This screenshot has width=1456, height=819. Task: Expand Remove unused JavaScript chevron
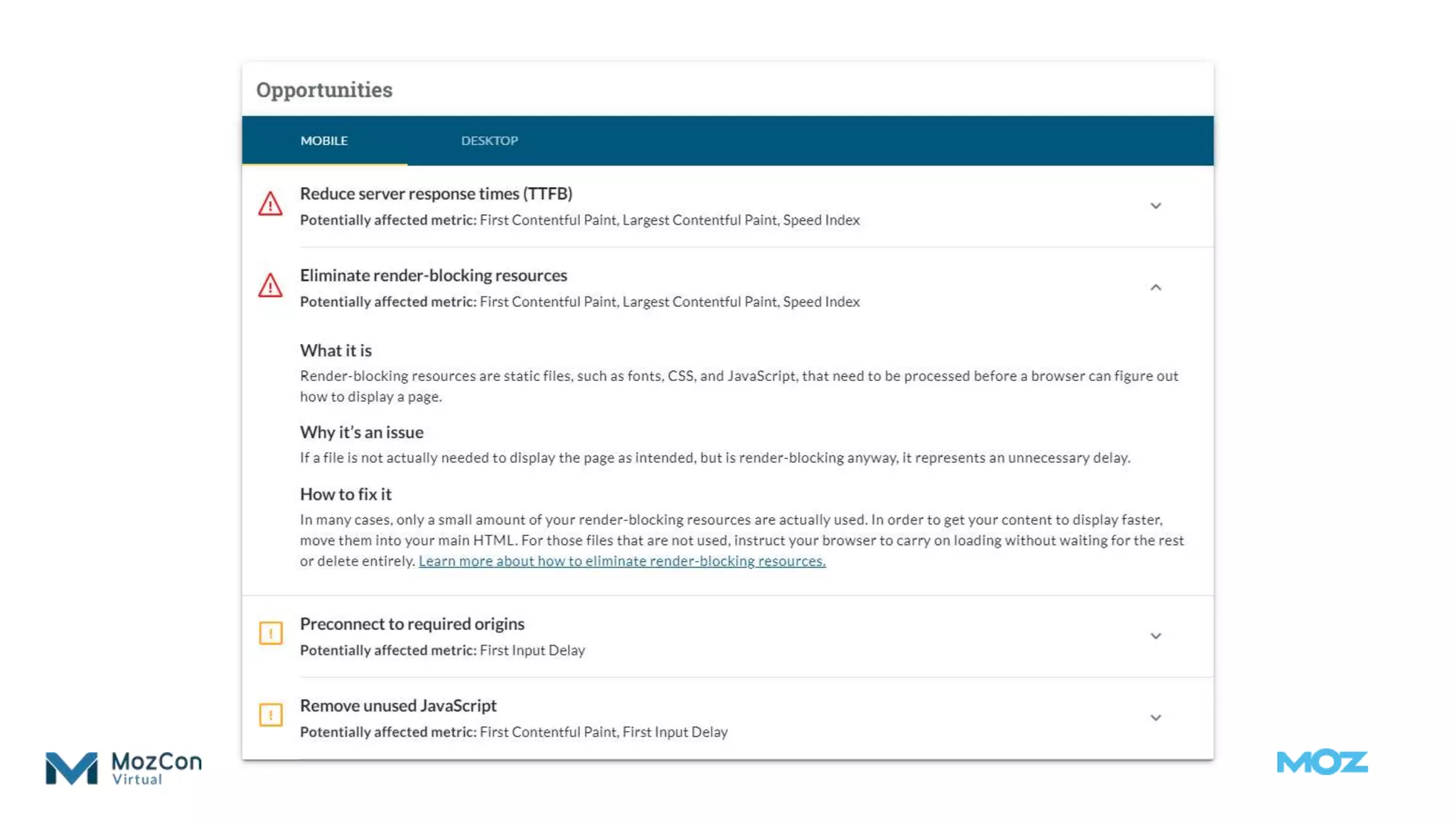pos(1155,718)
